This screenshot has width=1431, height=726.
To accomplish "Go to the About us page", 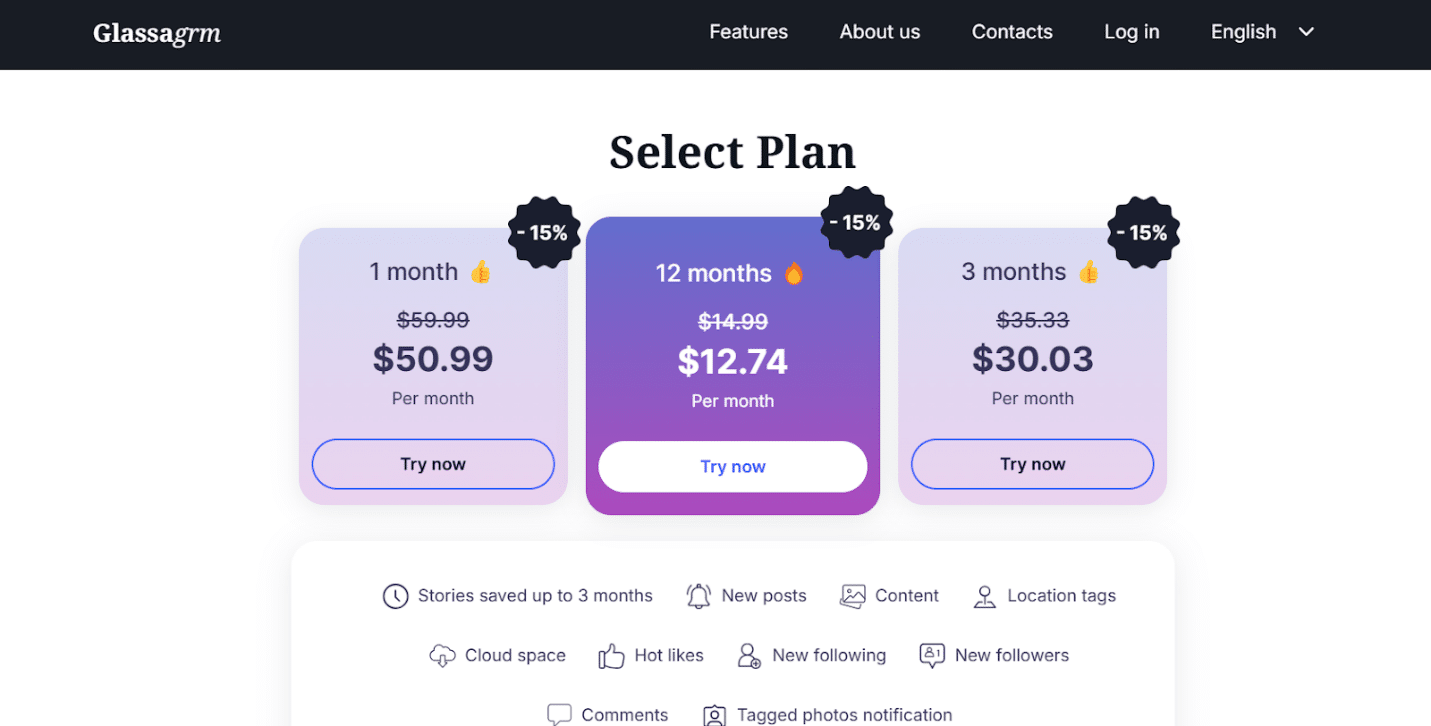I will pos(880,32).
